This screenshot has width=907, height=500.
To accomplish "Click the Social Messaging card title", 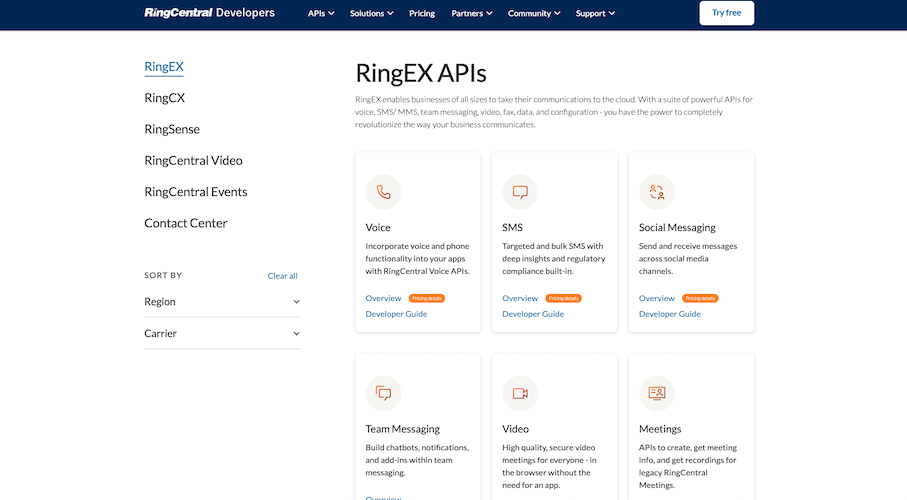I will 677,227.
